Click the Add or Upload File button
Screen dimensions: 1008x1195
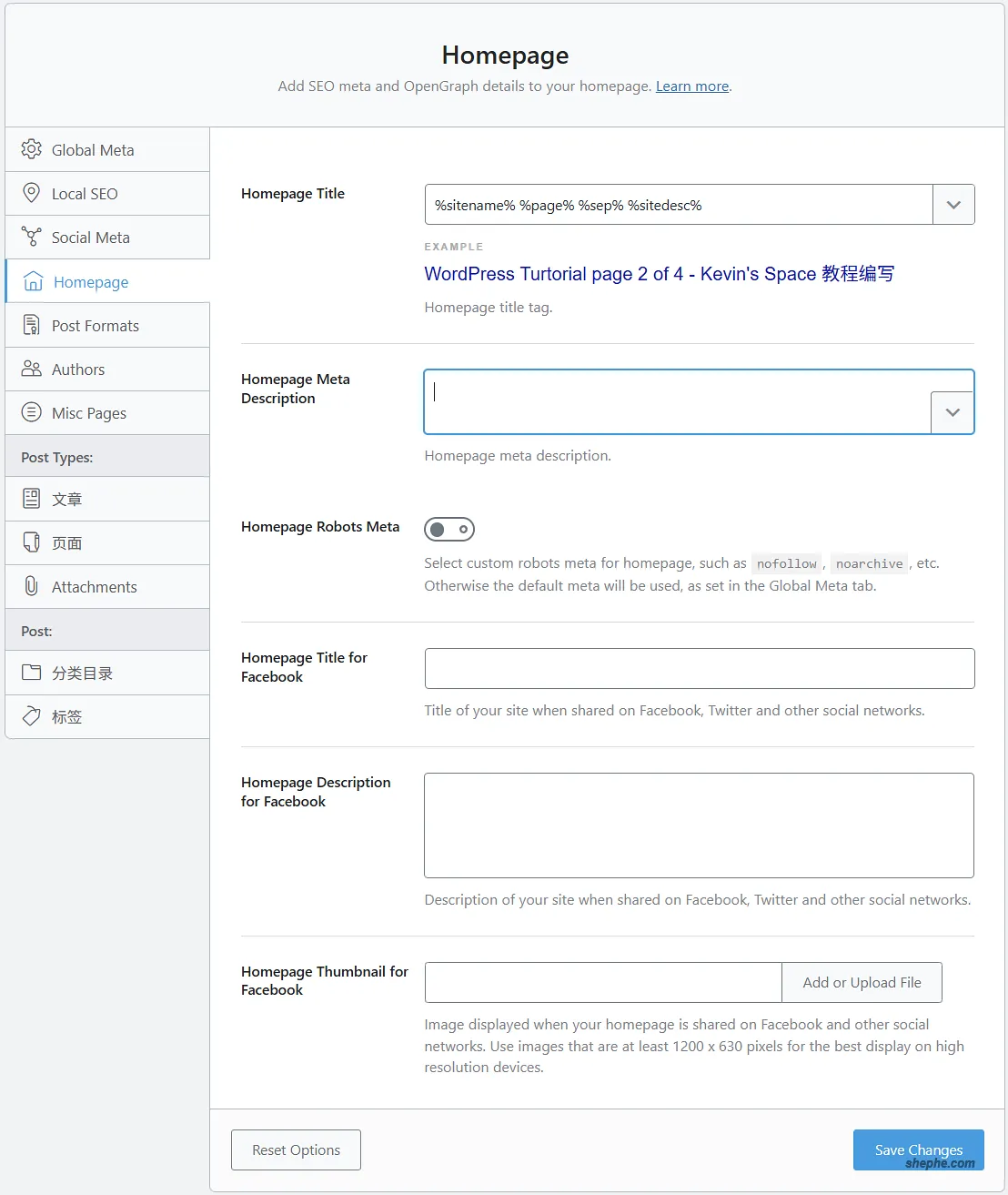click(x=862, y=982)
